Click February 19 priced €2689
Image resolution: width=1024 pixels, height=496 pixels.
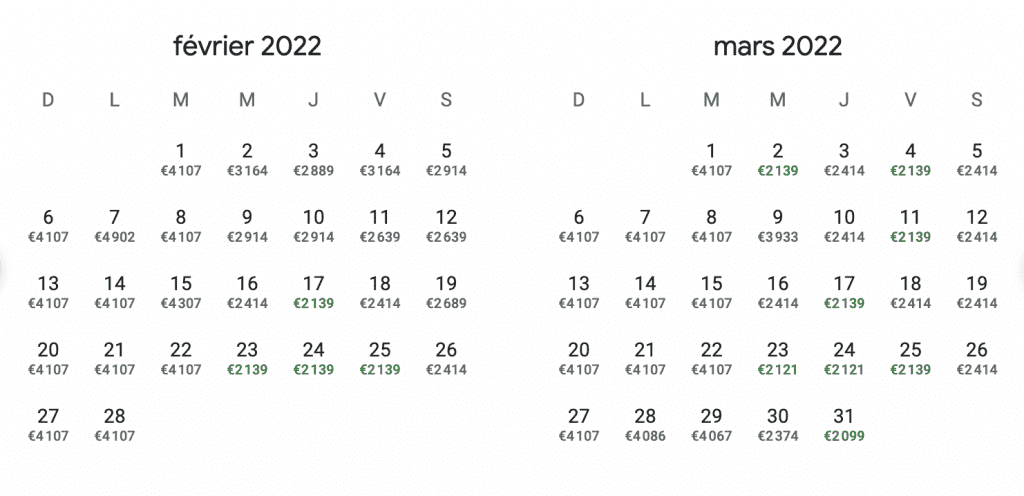(x=446, y=292)
